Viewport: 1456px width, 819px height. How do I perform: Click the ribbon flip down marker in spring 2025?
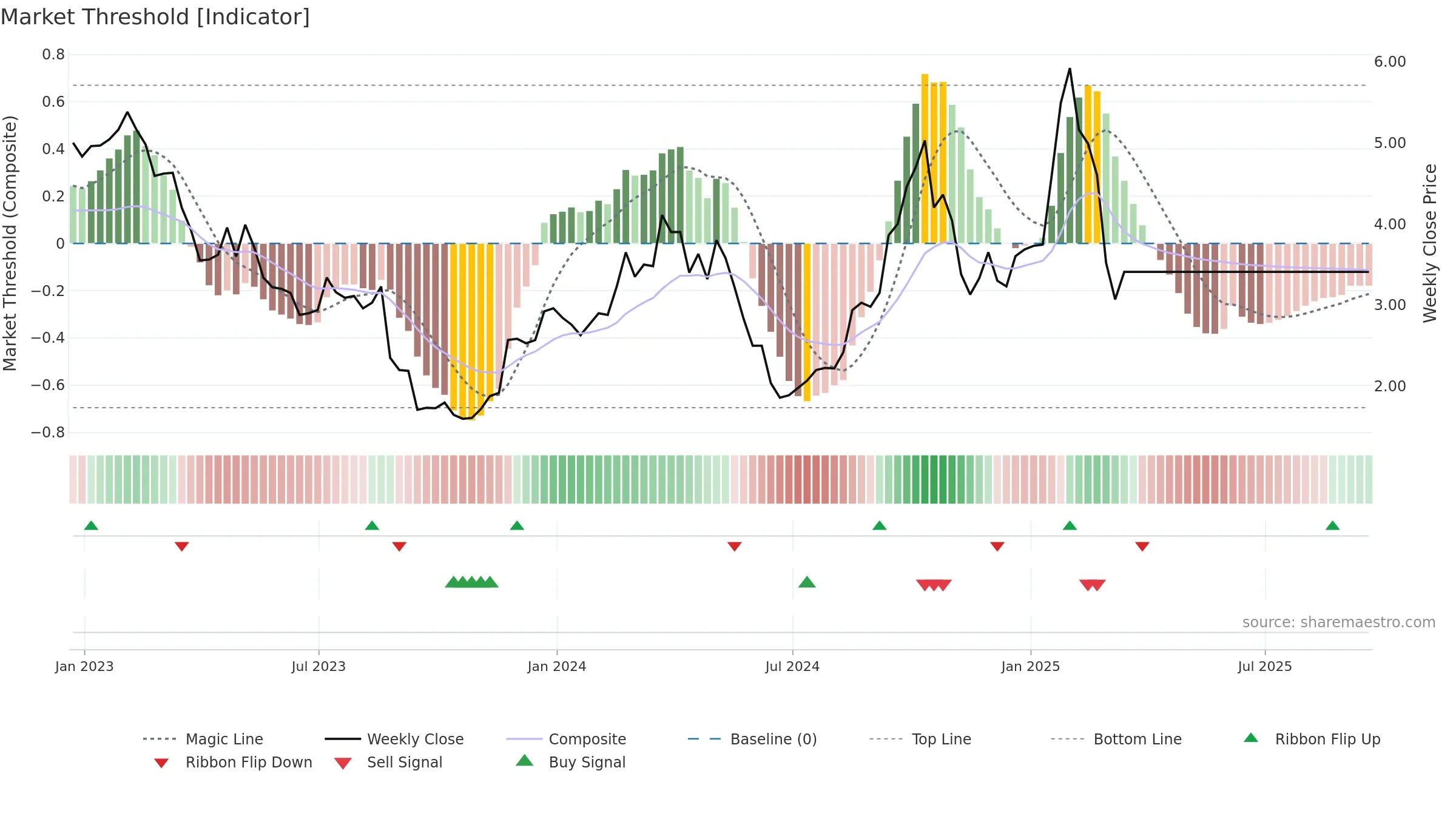pos(1142,547)
